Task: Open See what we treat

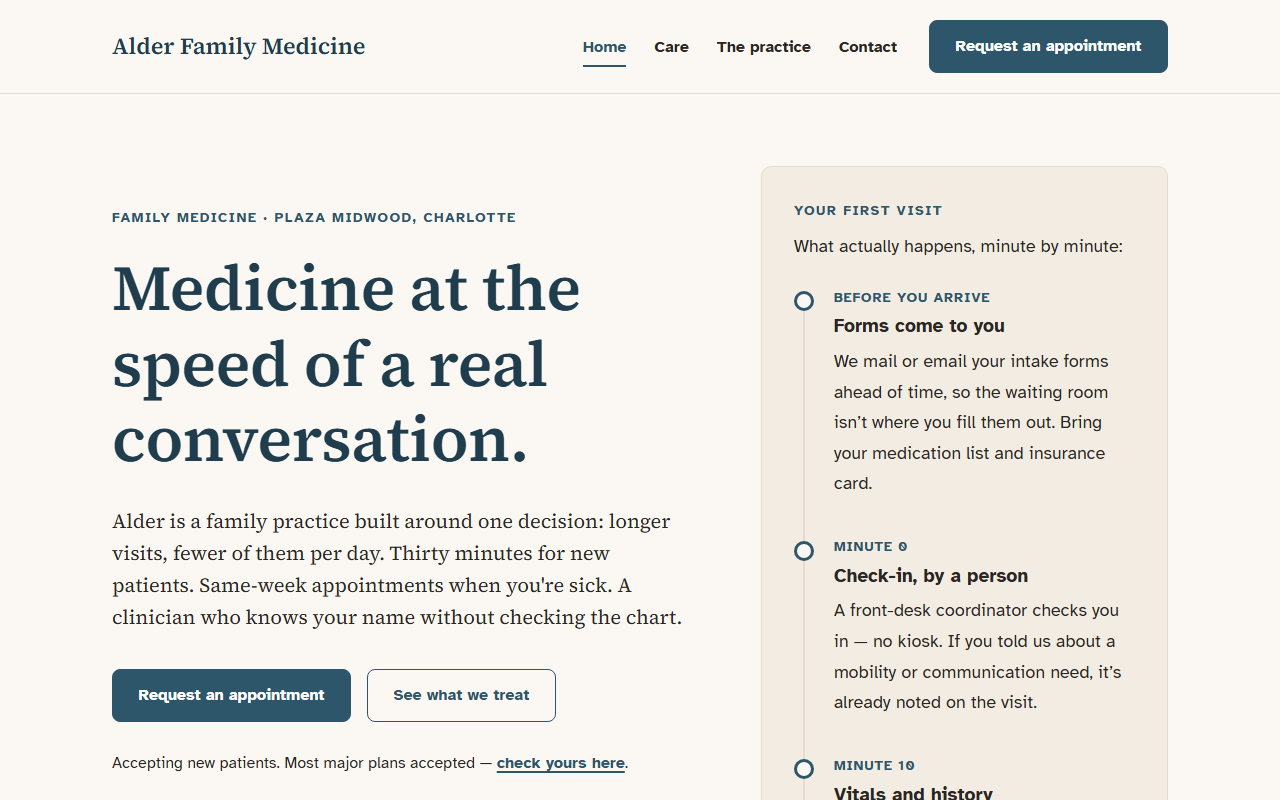Action: (461, 695)
